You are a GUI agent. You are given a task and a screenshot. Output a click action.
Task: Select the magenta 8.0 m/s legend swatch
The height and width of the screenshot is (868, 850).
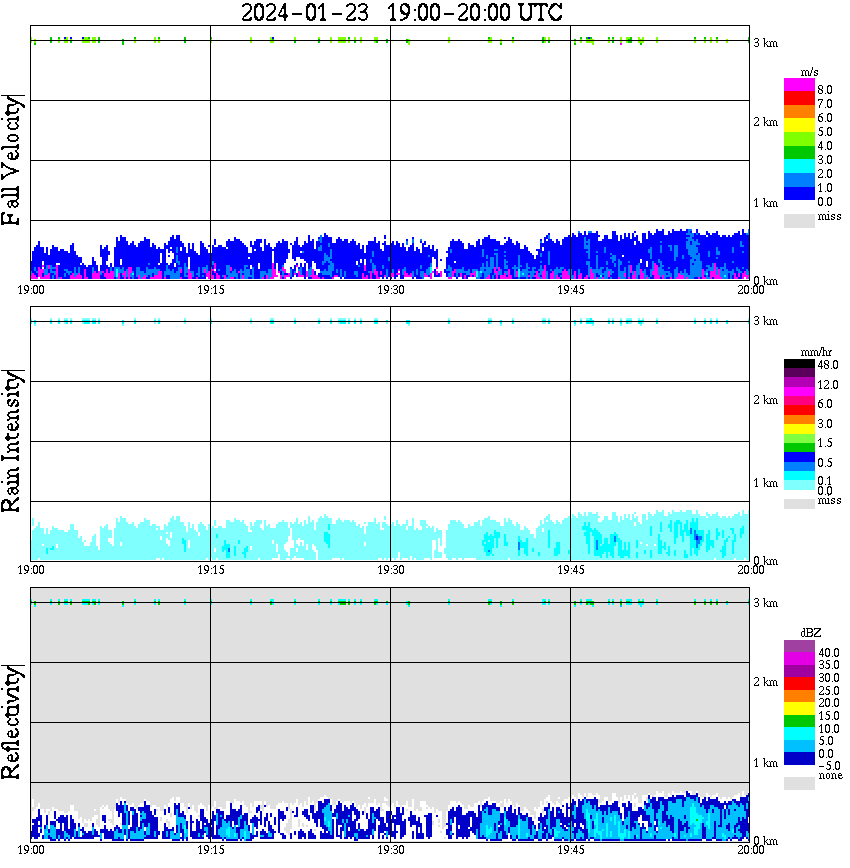[799, 85]
